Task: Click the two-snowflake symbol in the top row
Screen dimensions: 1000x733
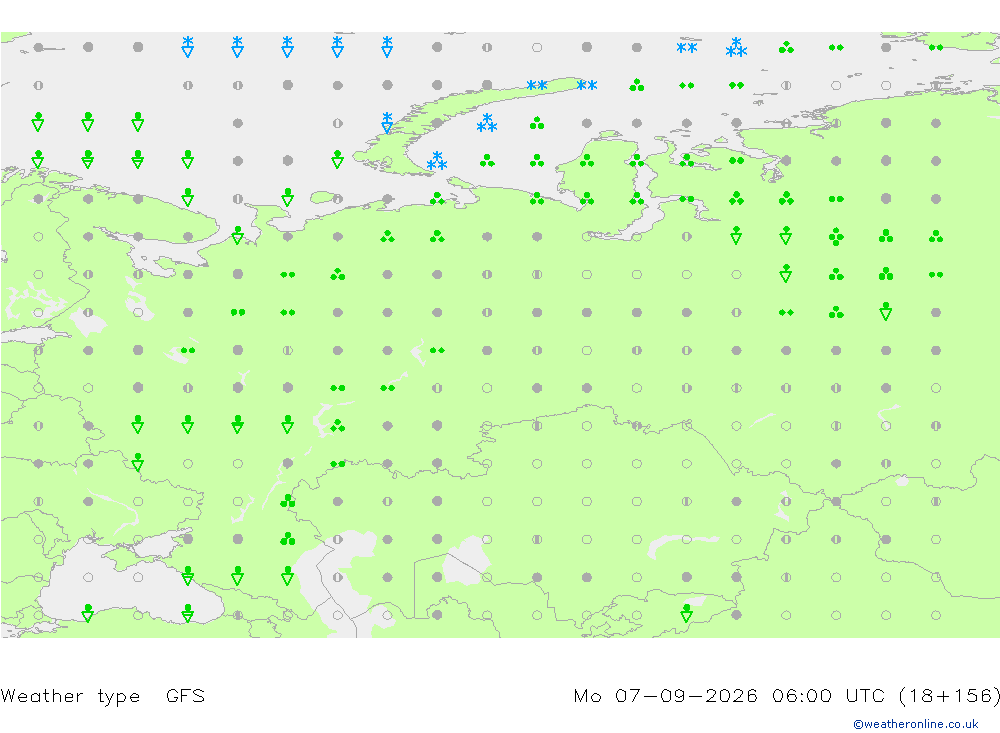Action: [x=686, y=48]
